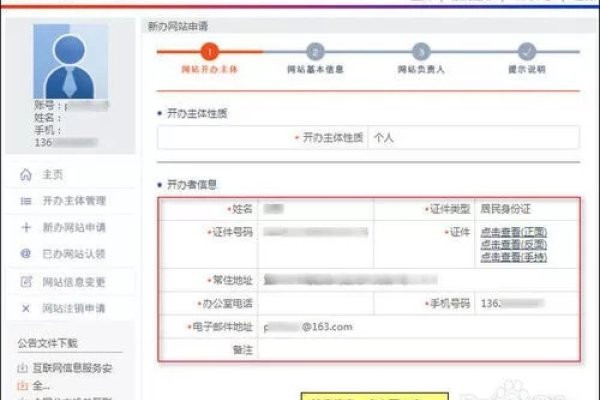
Task: Click the empty 办公室电话 field
Action: (316, 304)
